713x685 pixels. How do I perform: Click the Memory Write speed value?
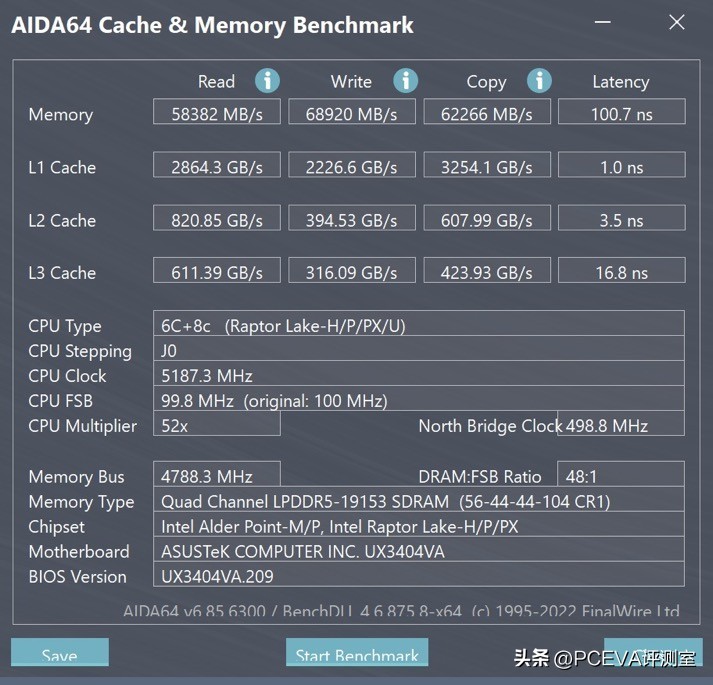pyautogui.click(x=352, y=114)
